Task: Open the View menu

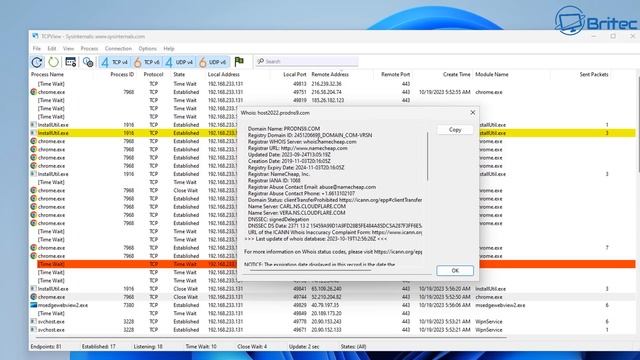Action: click(68, 49)
